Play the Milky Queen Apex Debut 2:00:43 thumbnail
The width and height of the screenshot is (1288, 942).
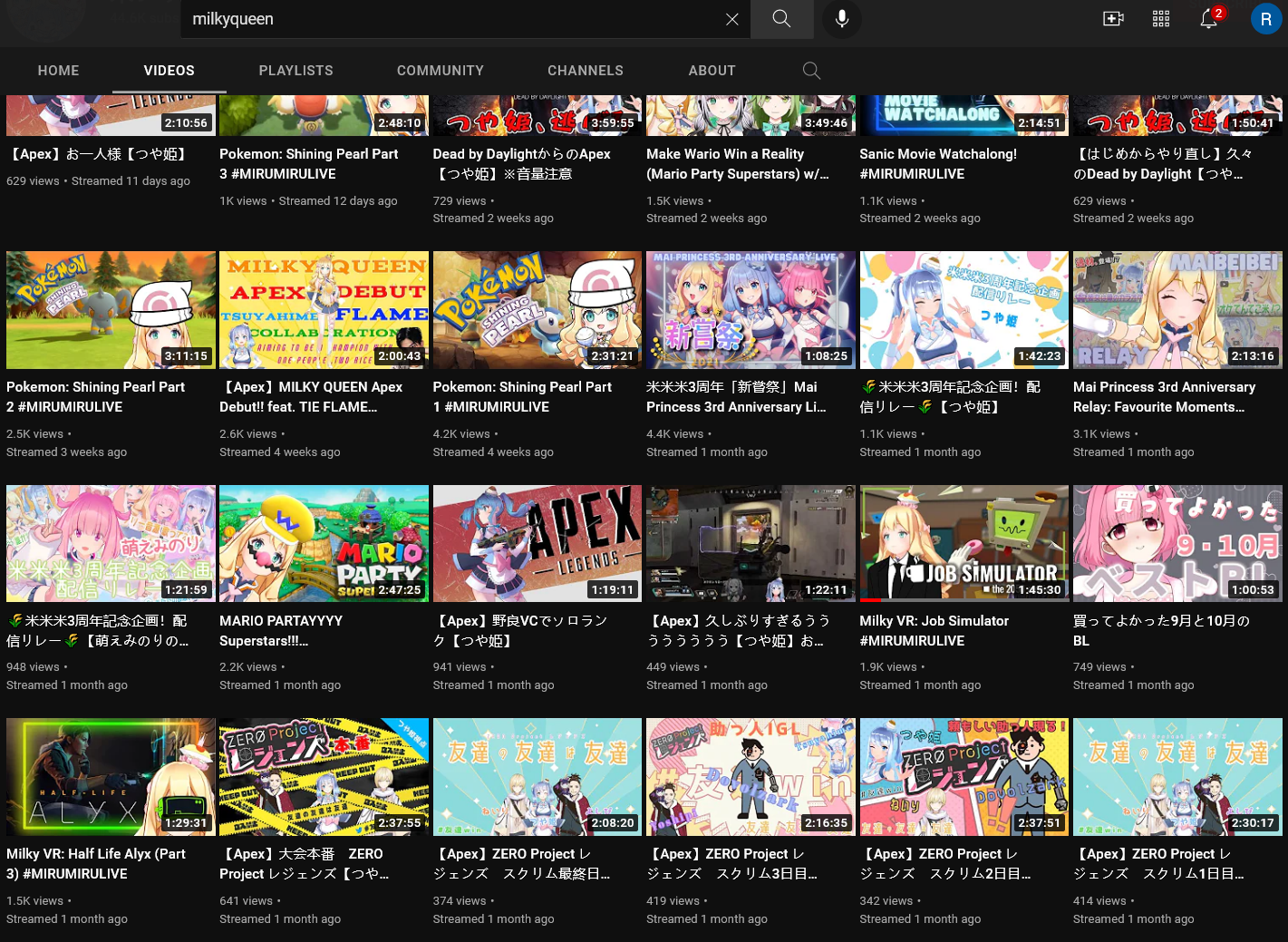click(x=324, y=310)
